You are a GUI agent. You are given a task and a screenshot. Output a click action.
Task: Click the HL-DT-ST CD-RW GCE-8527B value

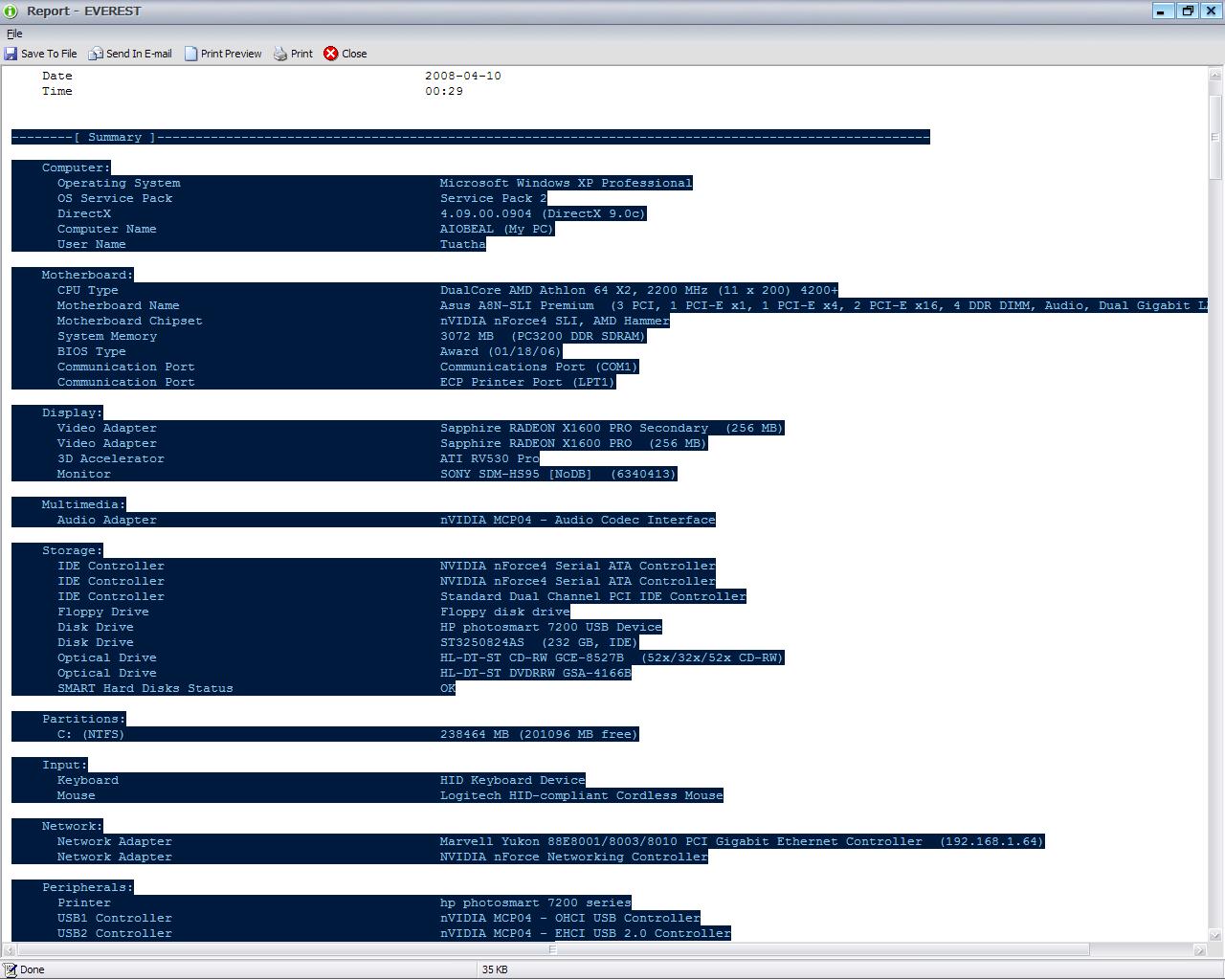(x=612, y=657)
